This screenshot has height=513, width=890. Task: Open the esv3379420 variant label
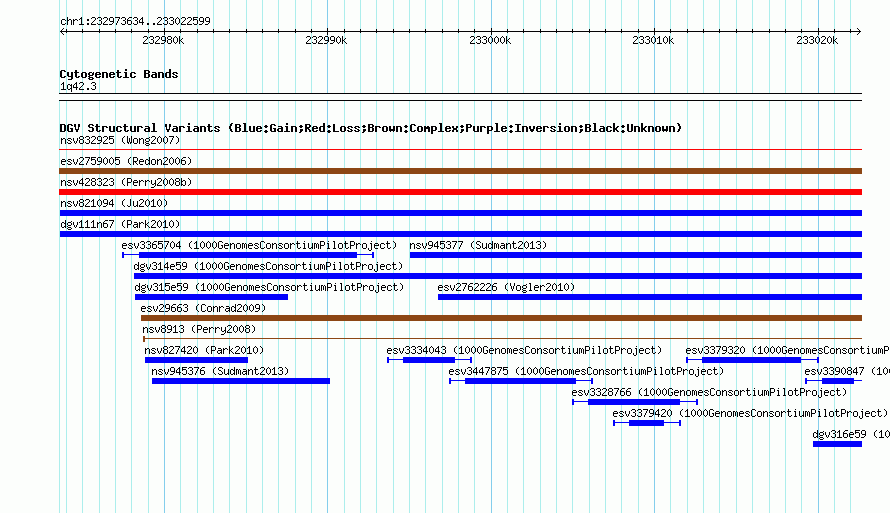(x=750, y=413)
